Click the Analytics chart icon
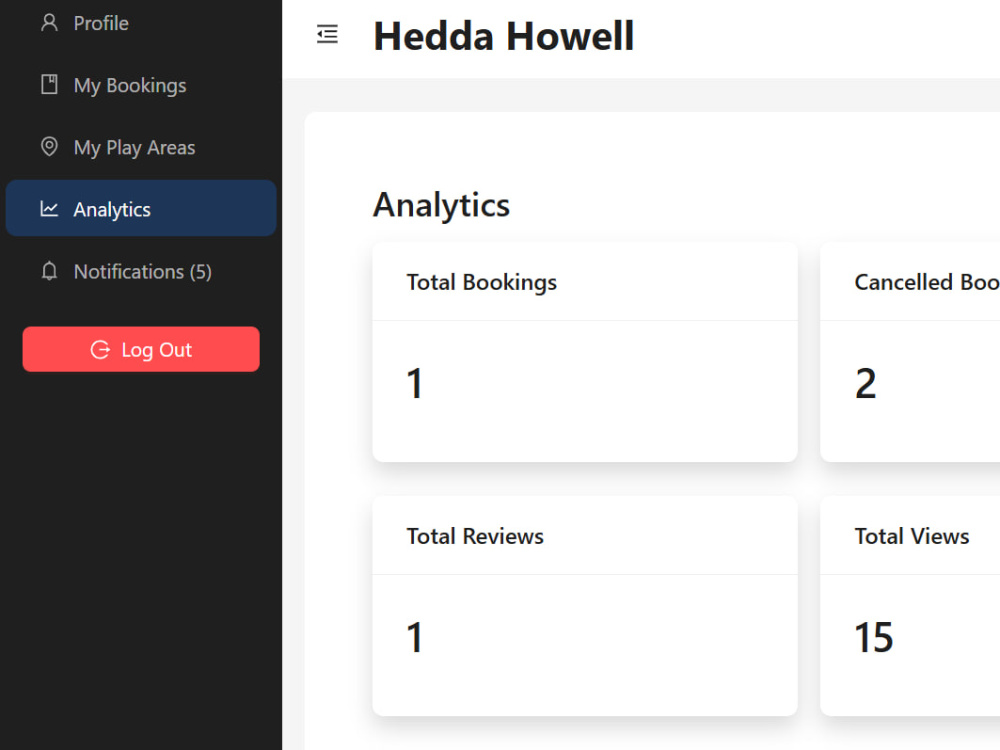Image resolution: width=1000 pixels, height=750 pixels. 49,209
